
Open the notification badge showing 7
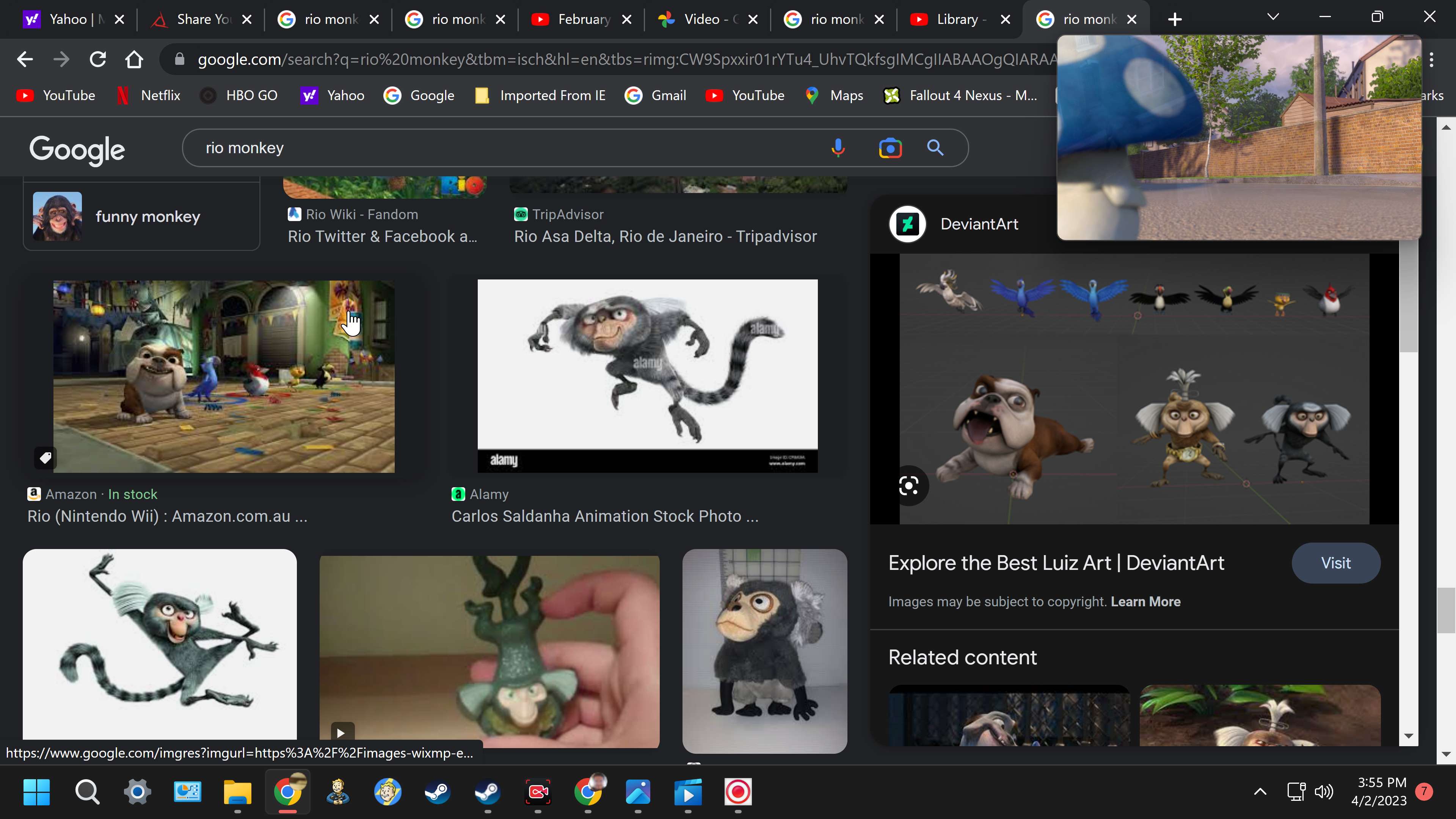click(1424, 791)
